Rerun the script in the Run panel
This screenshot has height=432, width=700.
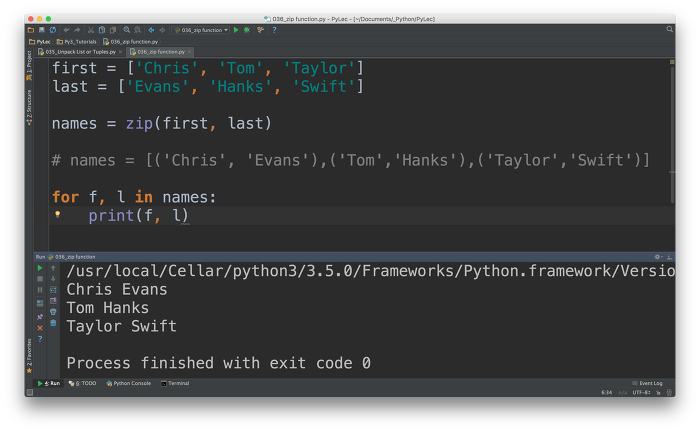tap(40, 268)
